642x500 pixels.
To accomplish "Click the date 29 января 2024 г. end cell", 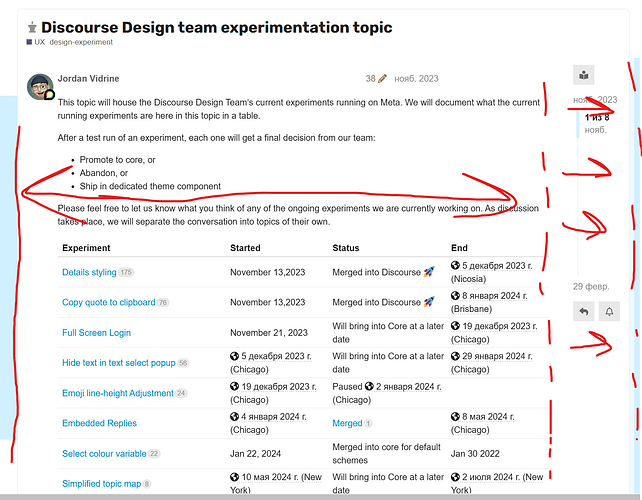I will pos(492,363).
